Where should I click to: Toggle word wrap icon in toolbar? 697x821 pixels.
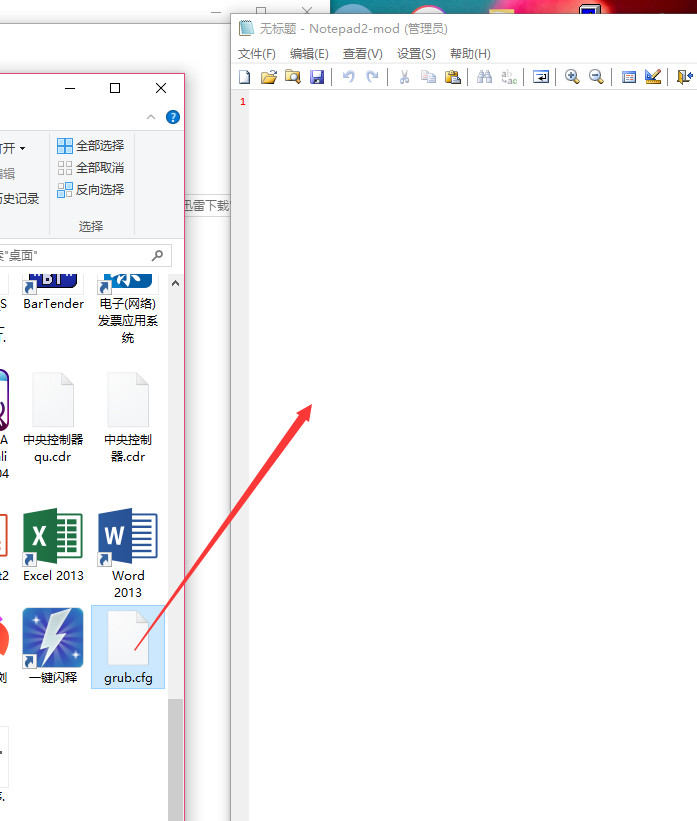click(540, 77)
